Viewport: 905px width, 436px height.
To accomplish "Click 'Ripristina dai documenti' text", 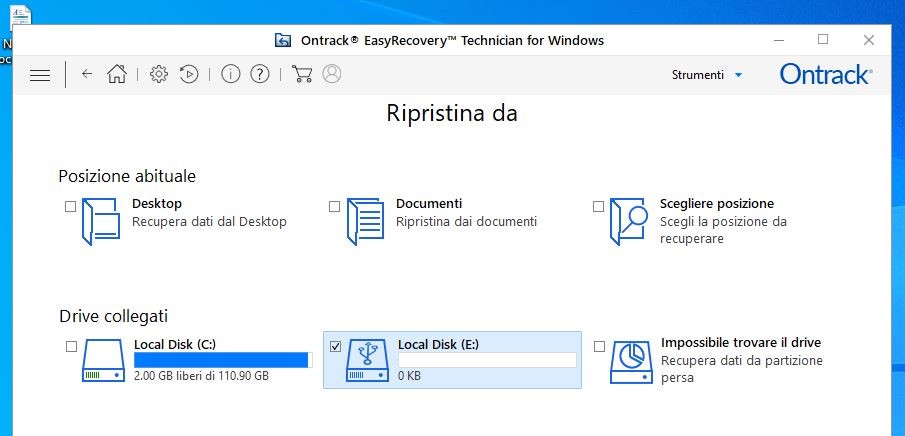I will click(466, 222).
